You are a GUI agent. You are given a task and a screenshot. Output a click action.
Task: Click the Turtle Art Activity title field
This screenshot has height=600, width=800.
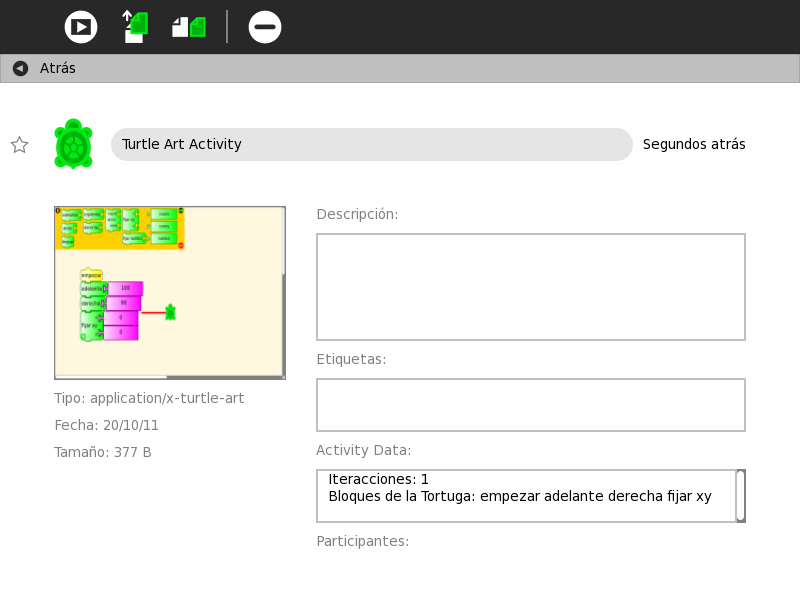(x=371, y=144)
